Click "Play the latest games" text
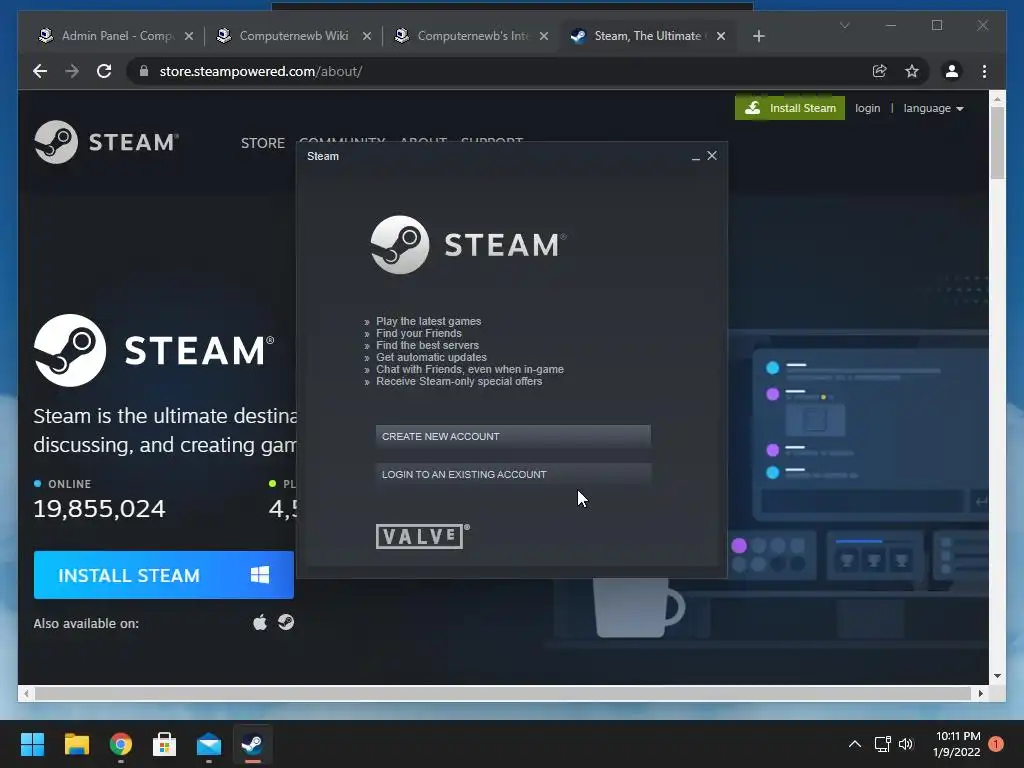 click(428, 321)
